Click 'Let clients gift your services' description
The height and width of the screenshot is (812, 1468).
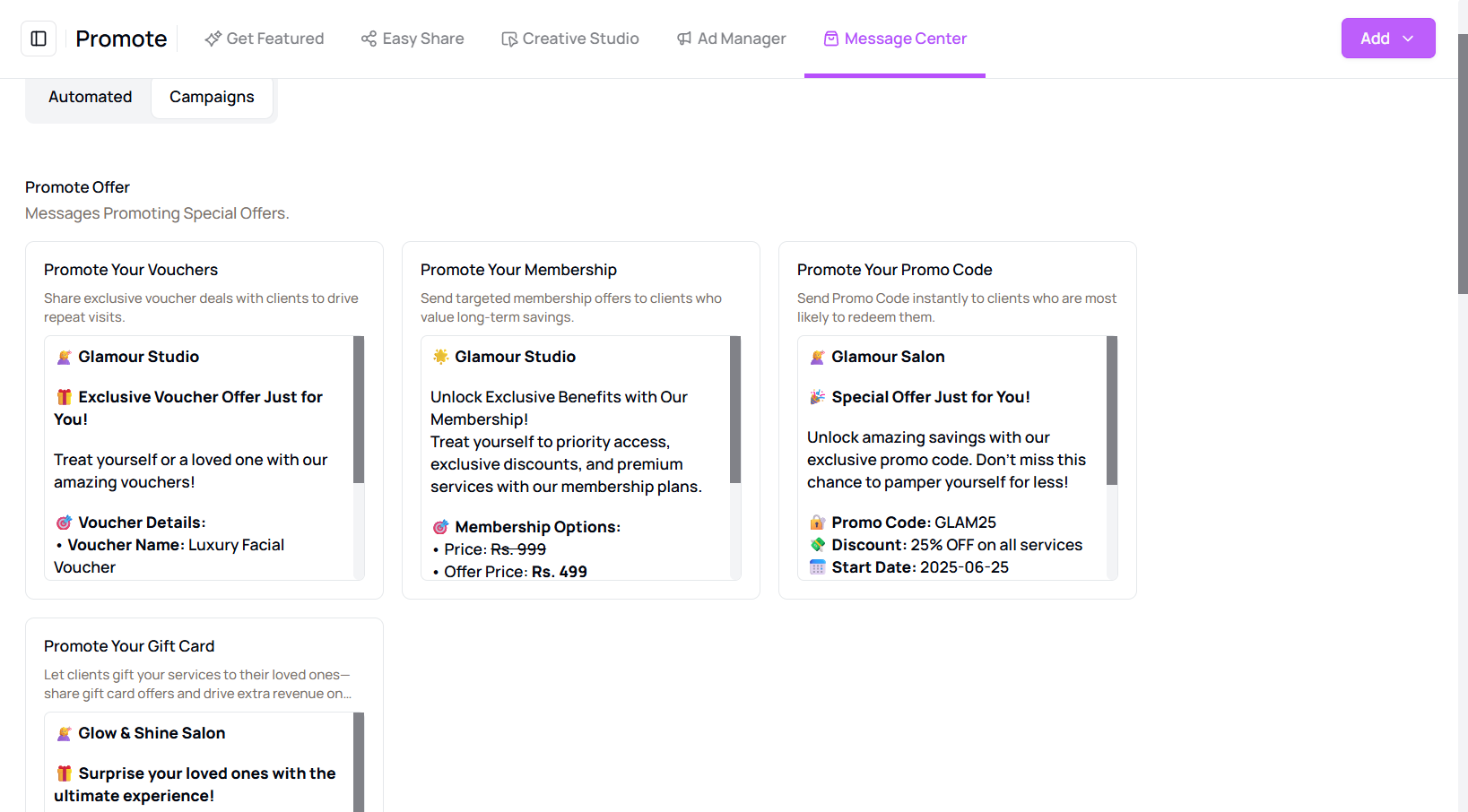[197, 684]
